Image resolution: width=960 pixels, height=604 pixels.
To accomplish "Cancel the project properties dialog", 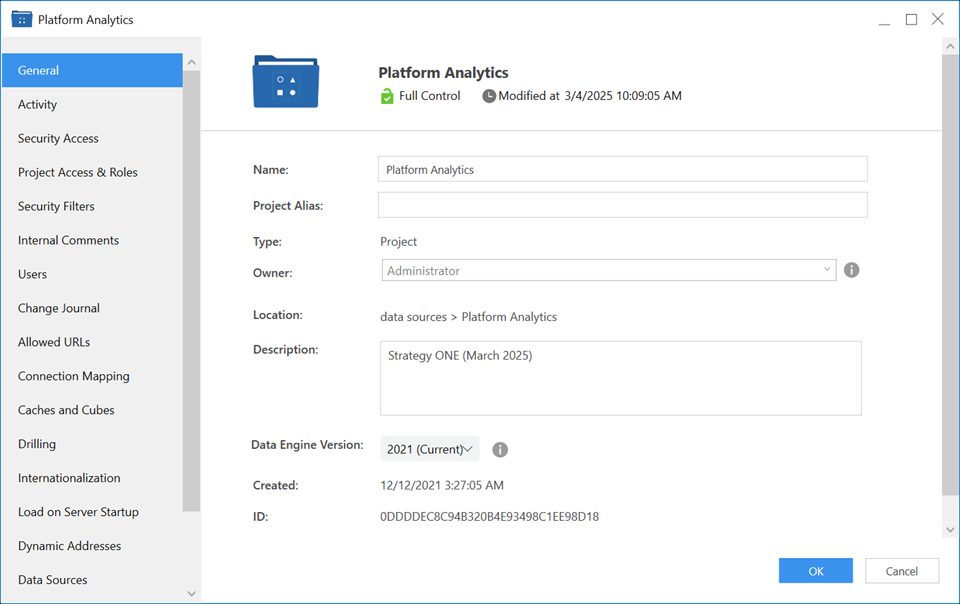I will click(901, 571).
